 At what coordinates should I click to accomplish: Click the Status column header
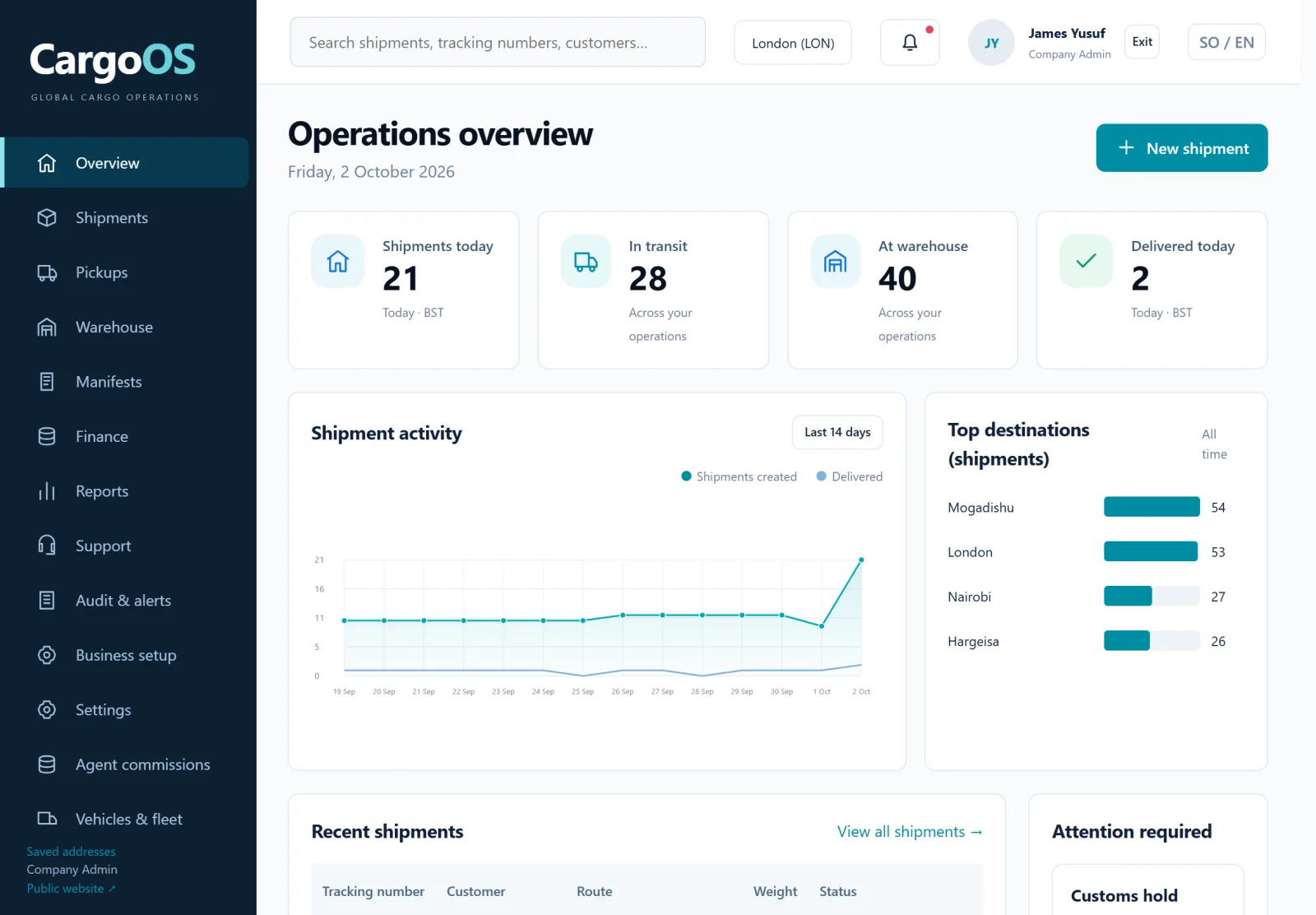coord(838,891)
